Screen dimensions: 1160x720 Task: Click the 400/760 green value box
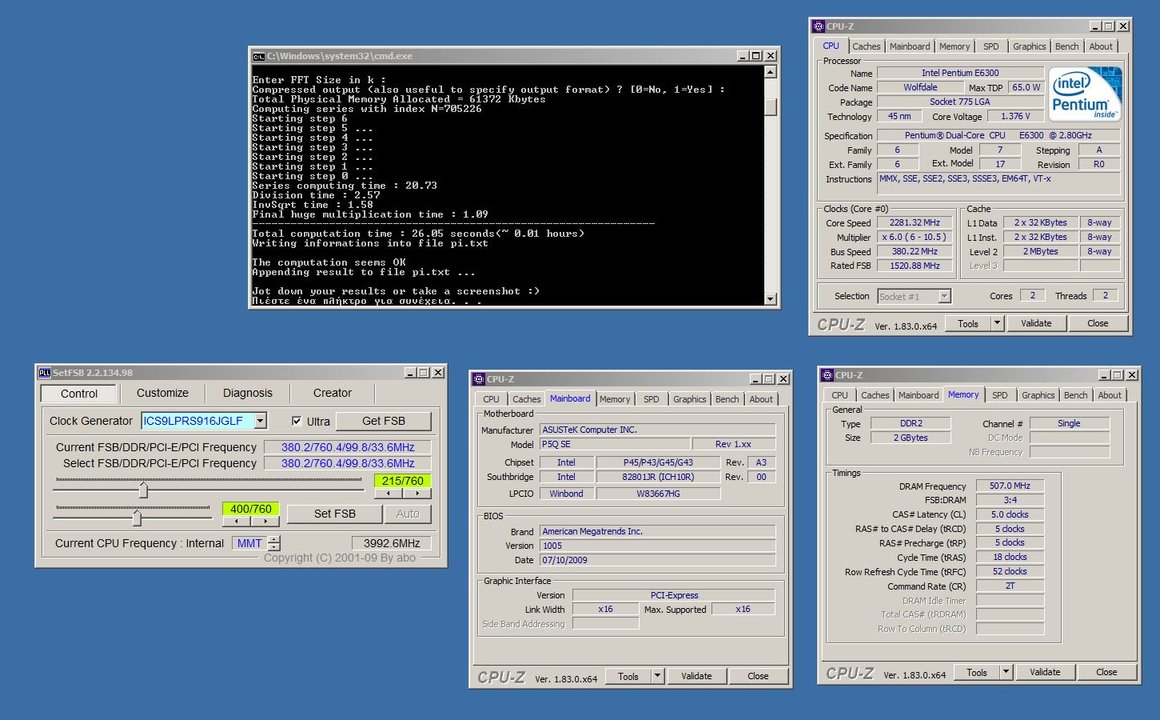[251, 509]
